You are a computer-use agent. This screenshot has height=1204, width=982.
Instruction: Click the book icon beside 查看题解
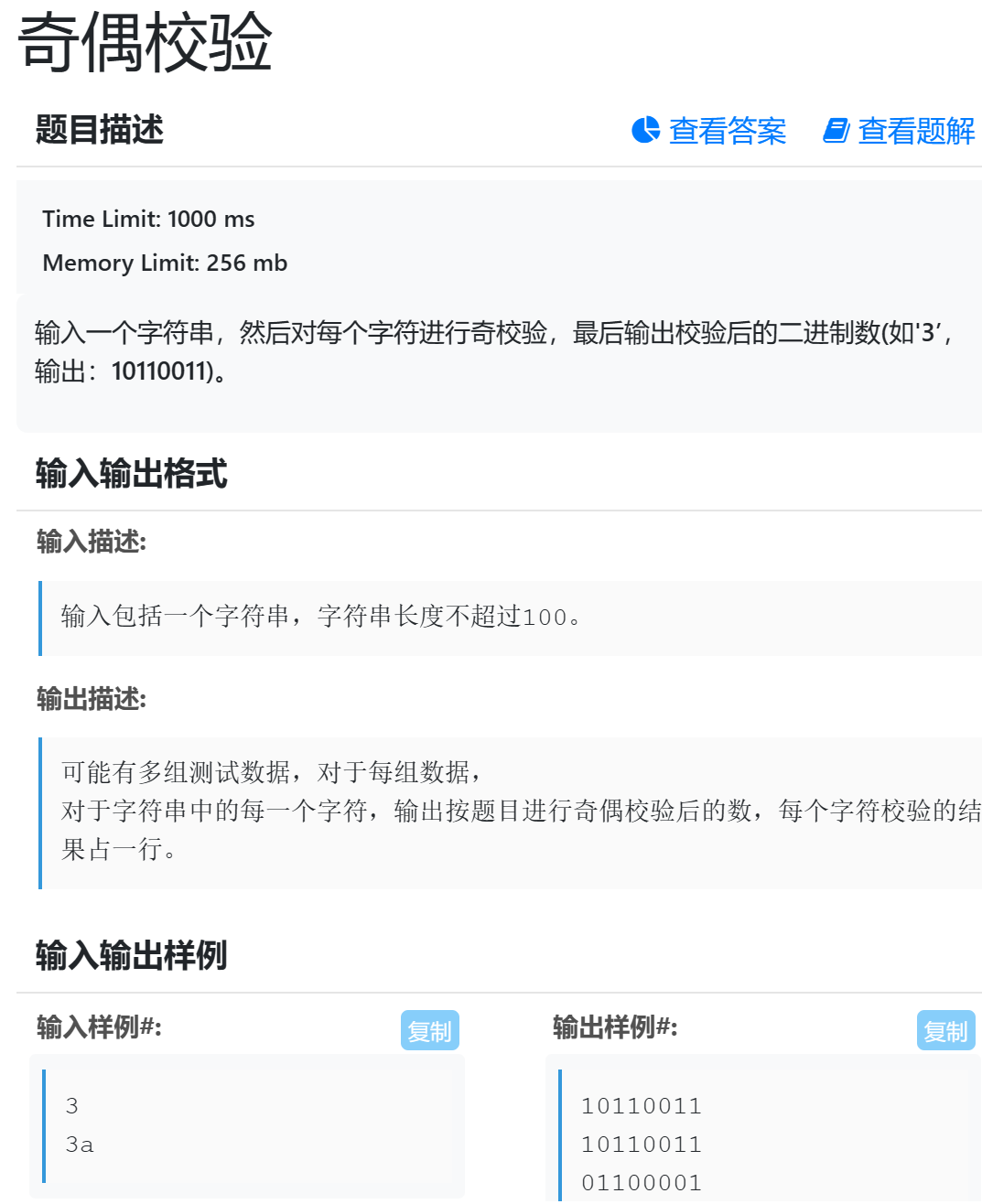click(836, 130)
